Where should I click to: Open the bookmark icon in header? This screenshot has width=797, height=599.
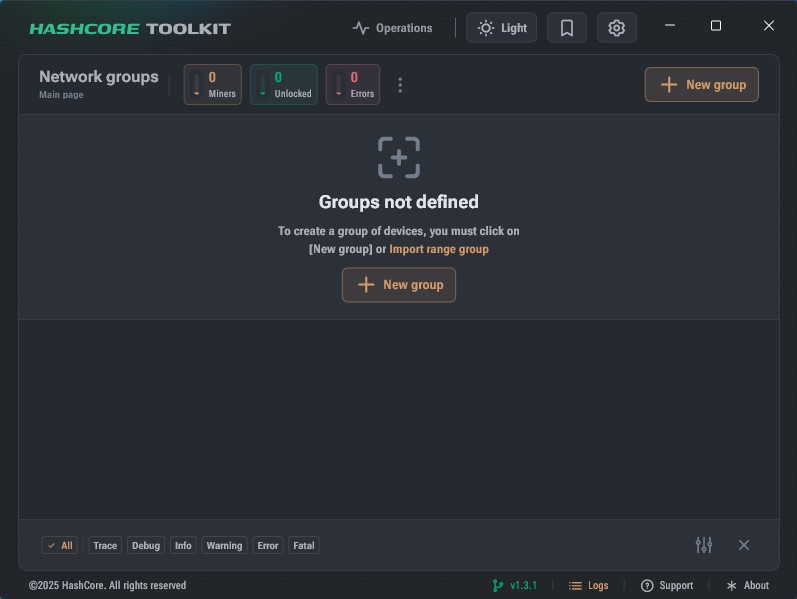(x=567, y=28)
